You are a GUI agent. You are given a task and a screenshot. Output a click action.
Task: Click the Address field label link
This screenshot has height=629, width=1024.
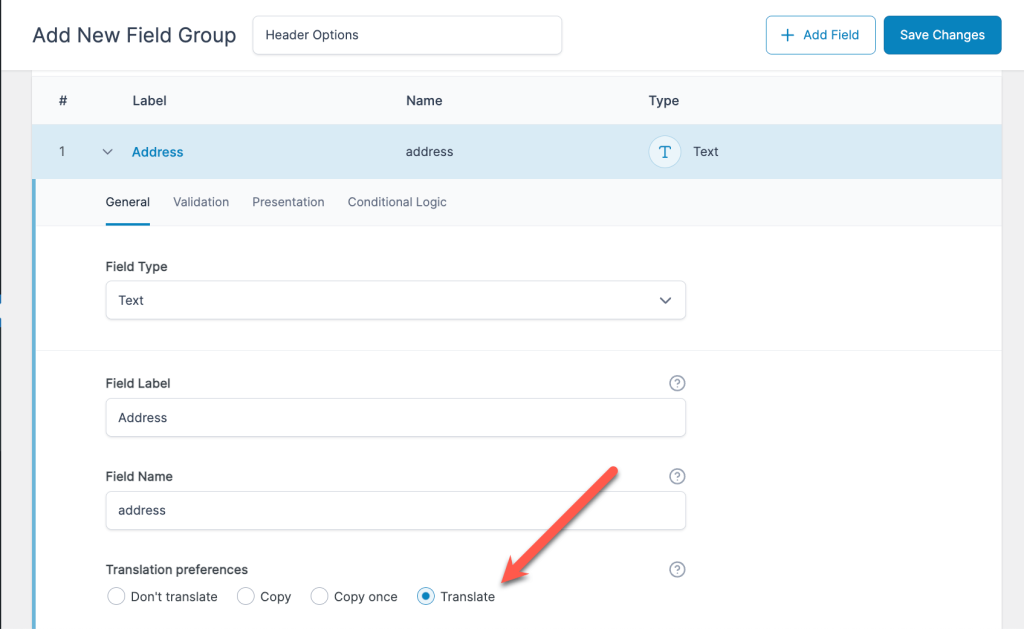click(157, 152)
